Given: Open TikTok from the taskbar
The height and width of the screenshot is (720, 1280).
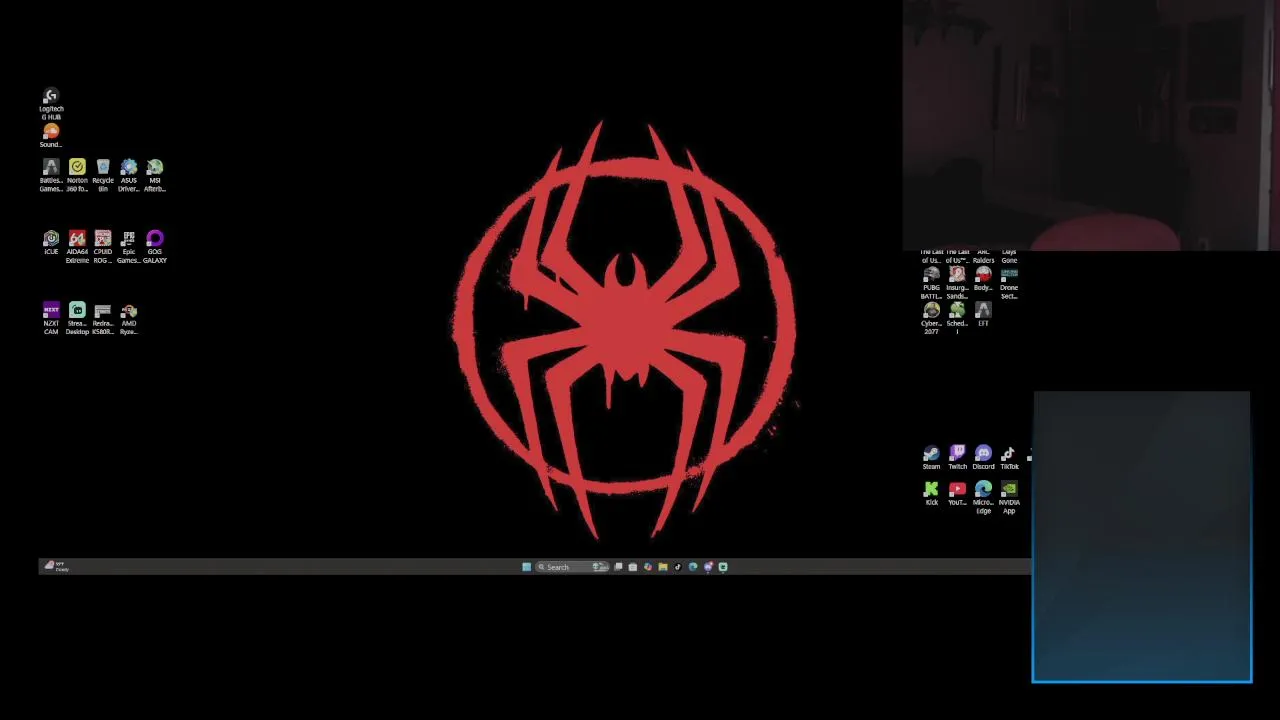Looking at the screenshot, I should 678,567.
